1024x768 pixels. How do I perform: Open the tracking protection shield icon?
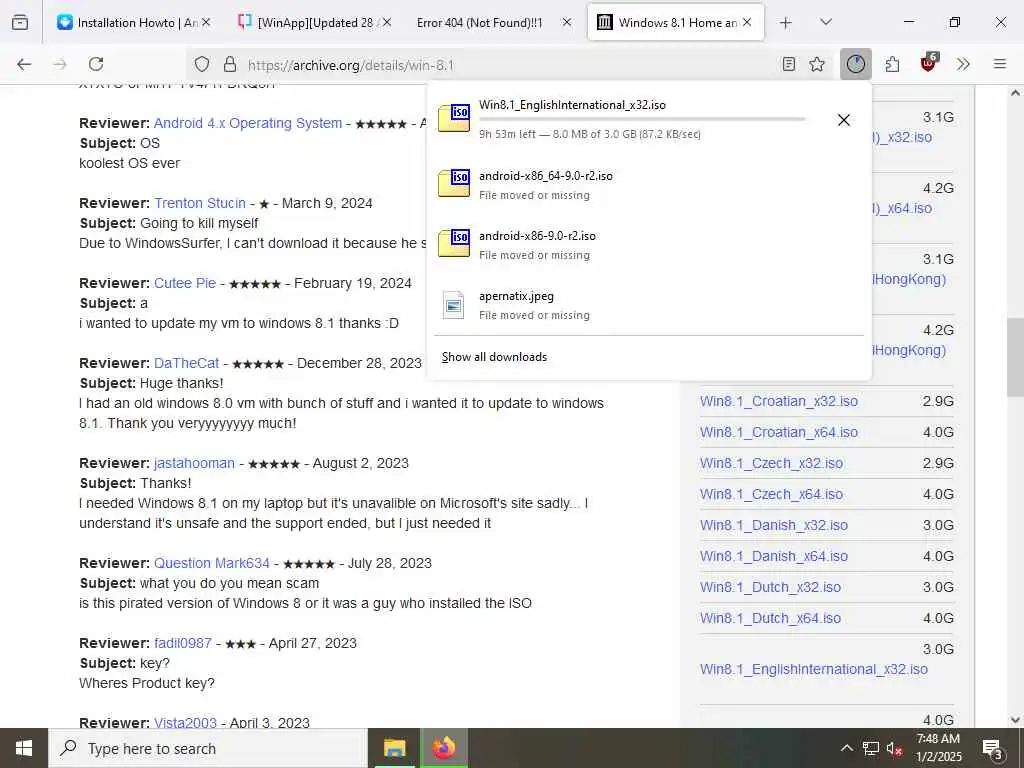(x=202, y=64)
